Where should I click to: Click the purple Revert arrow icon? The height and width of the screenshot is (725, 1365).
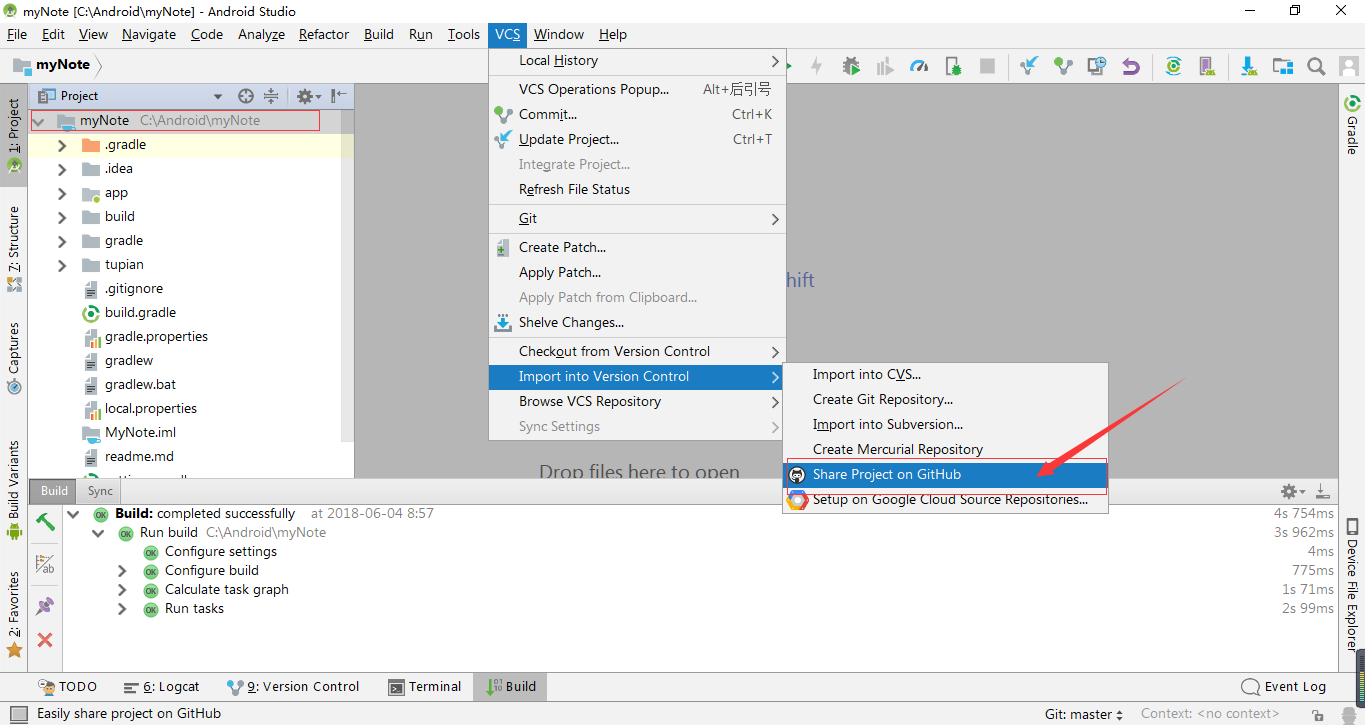(1131, 66)
